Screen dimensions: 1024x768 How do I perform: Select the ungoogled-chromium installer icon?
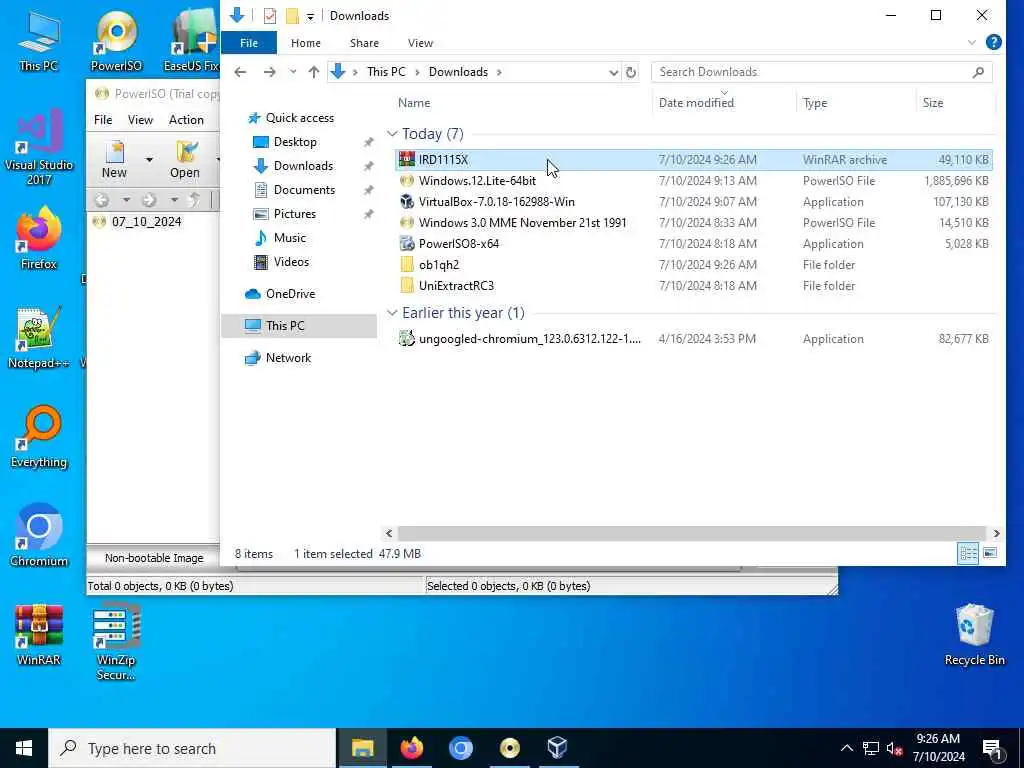pos(407,338)
